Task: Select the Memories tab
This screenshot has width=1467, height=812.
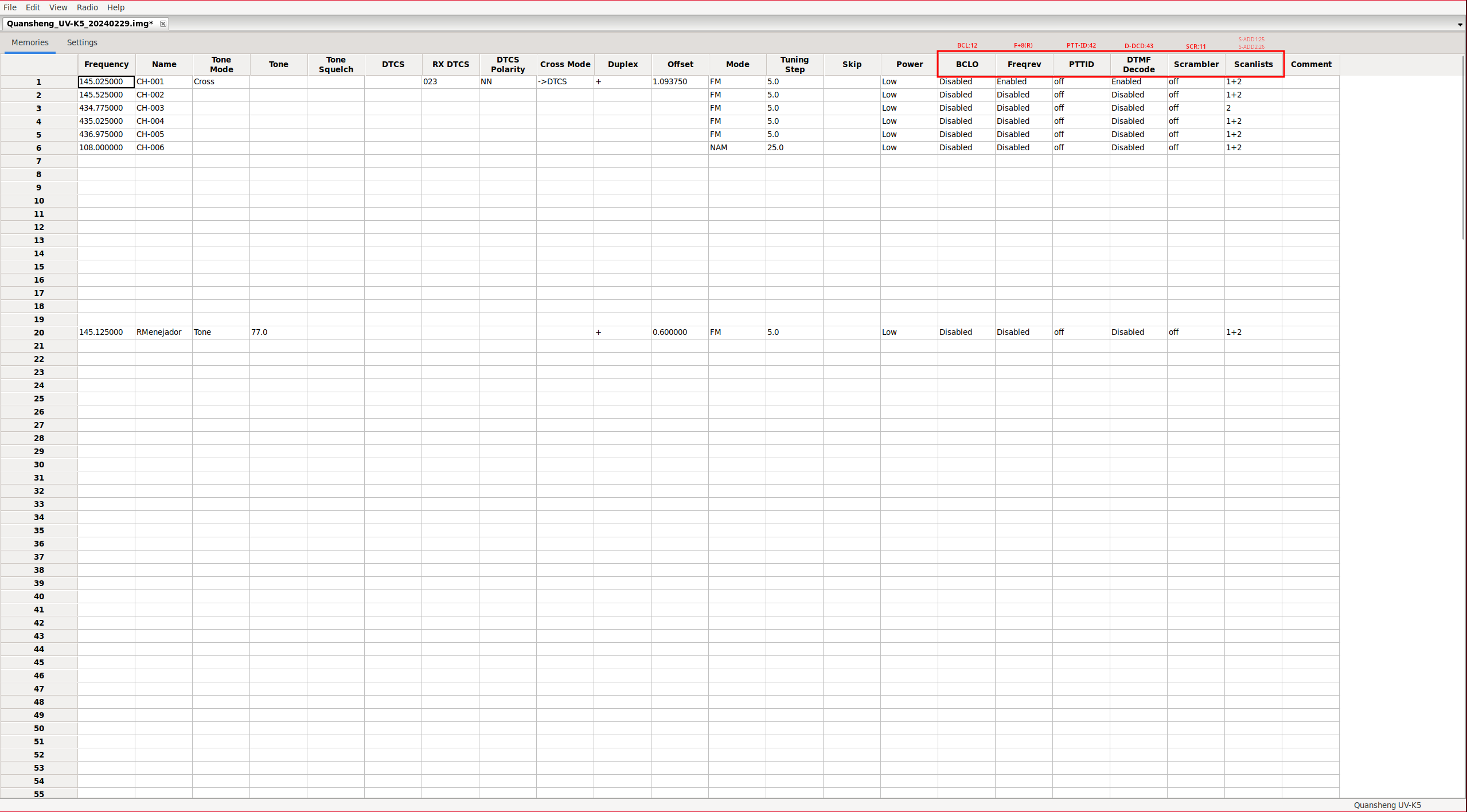Action: (x=30, y=42)
